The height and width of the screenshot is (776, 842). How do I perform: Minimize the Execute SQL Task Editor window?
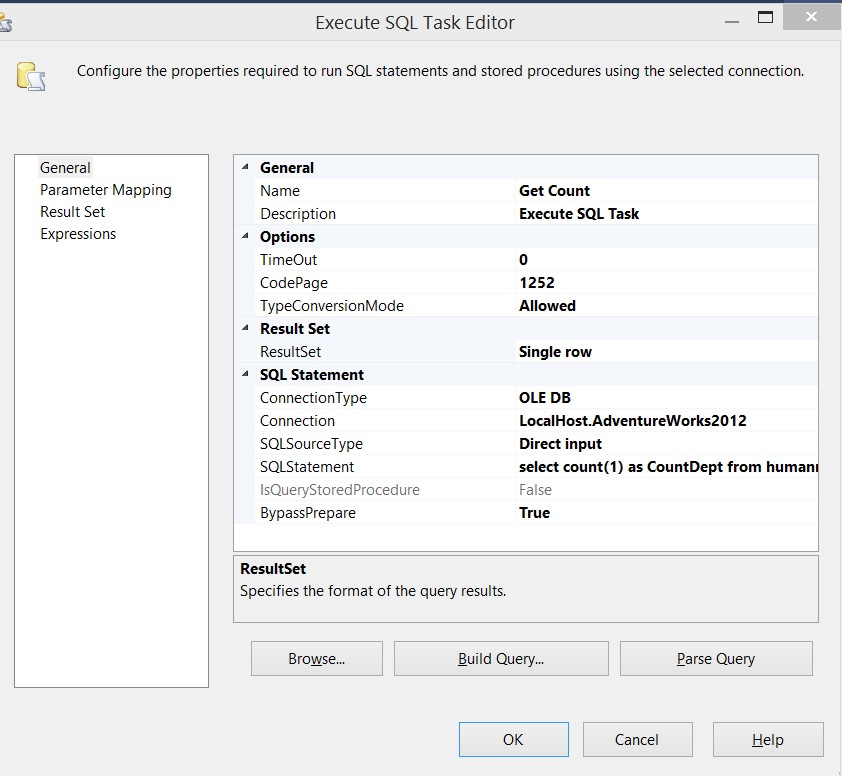[x=732, y=19]
